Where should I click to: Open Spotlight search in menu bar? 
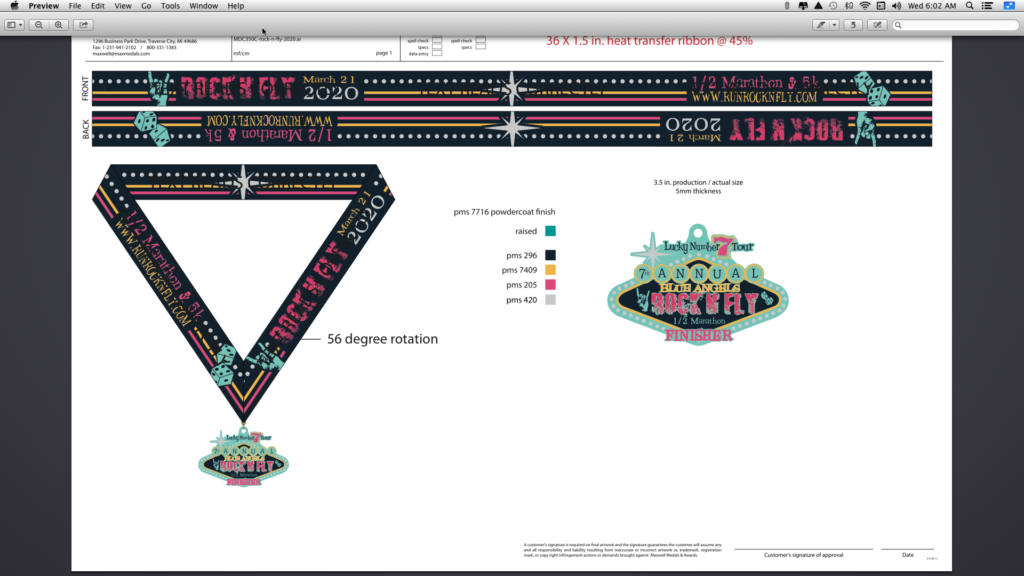click(970, 6)
